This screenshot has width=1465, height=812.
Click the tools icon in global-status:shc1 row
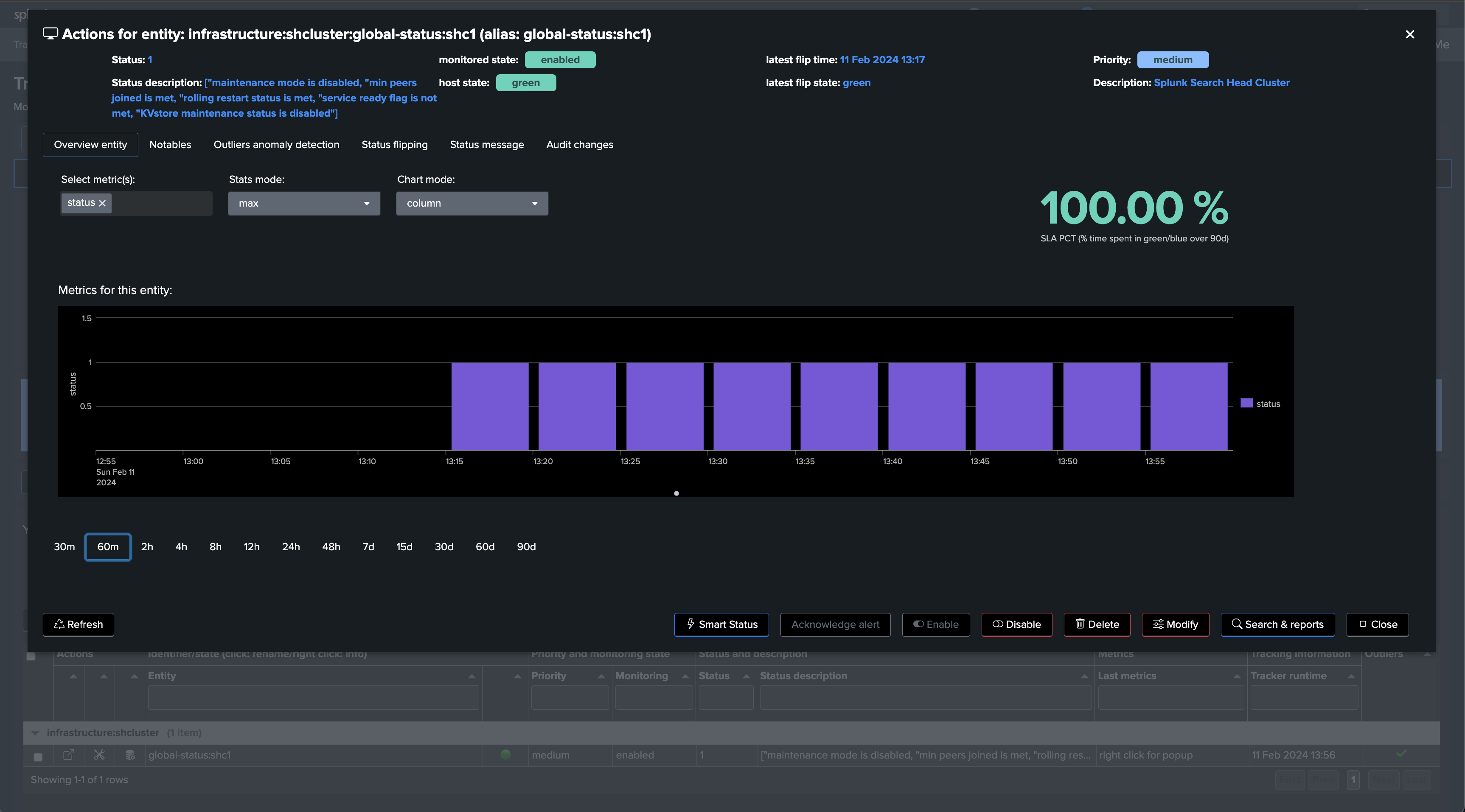99,755
